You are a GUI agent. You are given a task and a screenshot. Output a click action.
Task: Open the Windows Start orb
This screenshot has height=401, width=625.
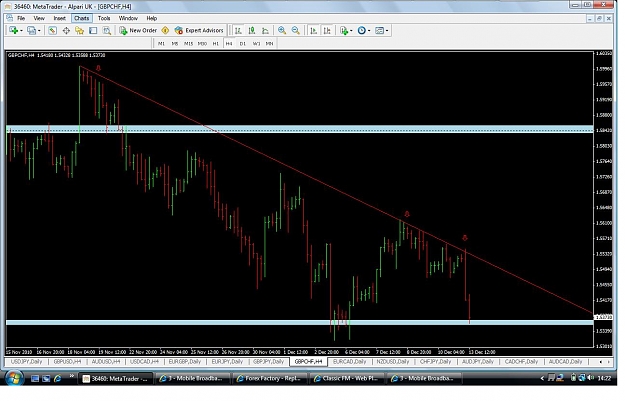pyautogui.click(x=14, y=378)
